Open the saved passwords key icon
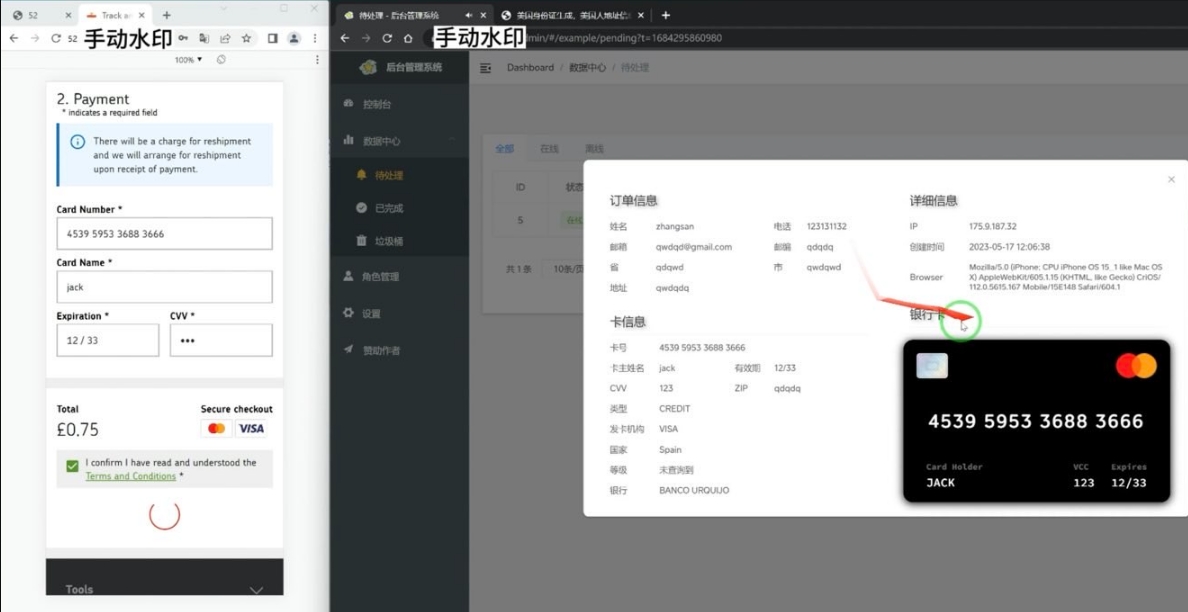Image resolution: width=1188 pixels, height=612 pixels. [183, 38]
